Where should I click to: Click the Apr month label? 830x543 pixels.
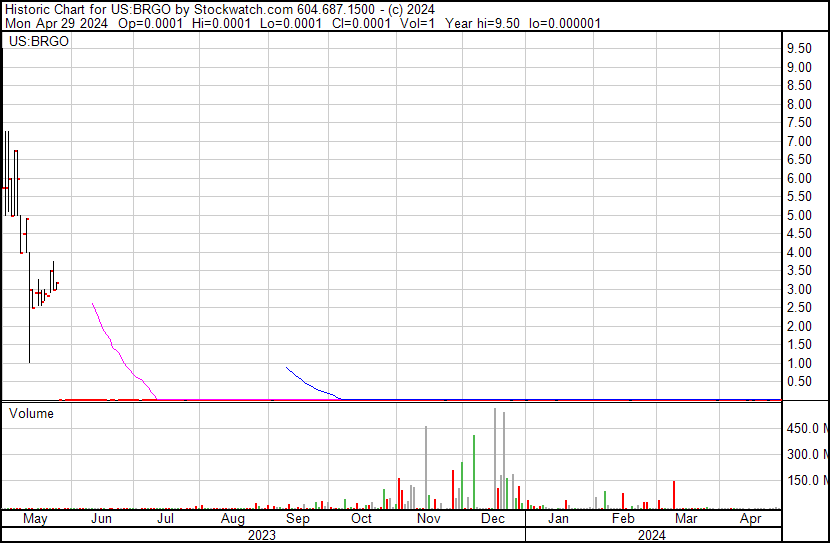pos(751,519)
